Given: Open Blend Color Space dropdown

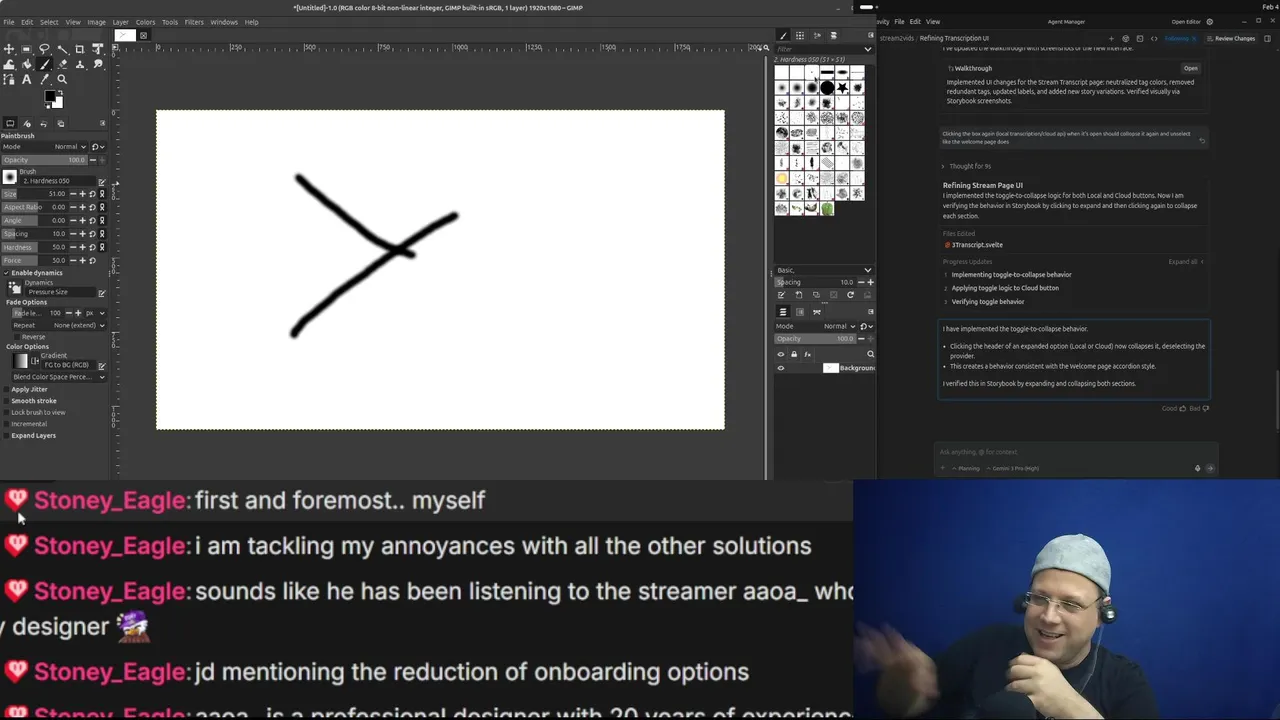Looking at the screenshot, I should [x=59, y=377].
